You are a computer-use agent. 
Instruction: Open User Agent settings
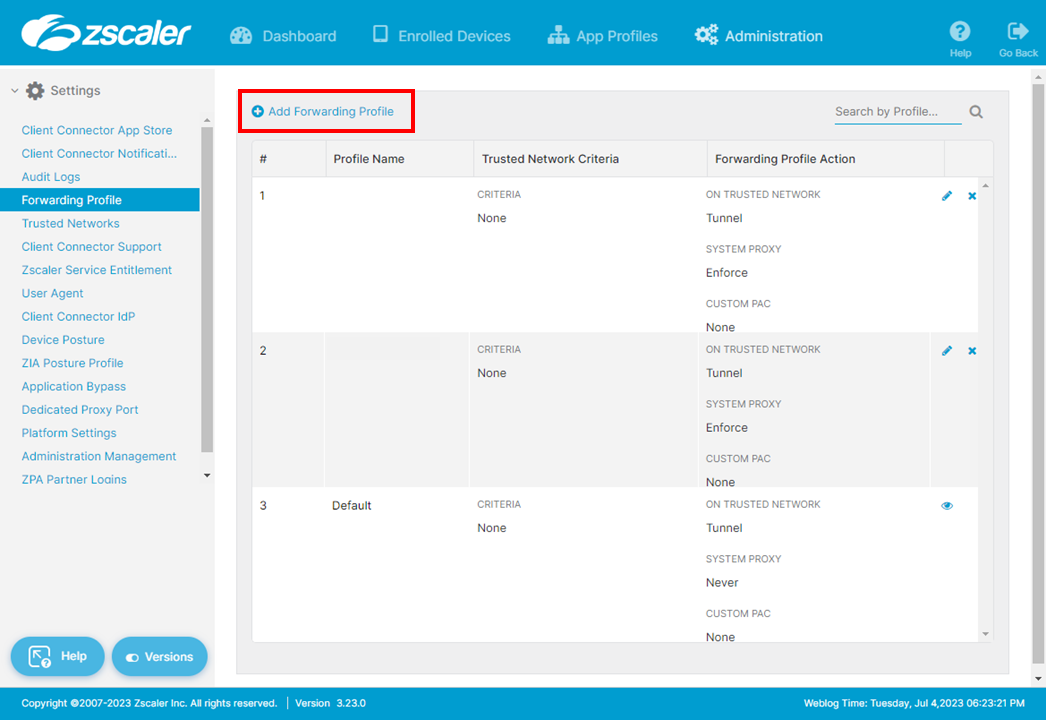[52, 293]
